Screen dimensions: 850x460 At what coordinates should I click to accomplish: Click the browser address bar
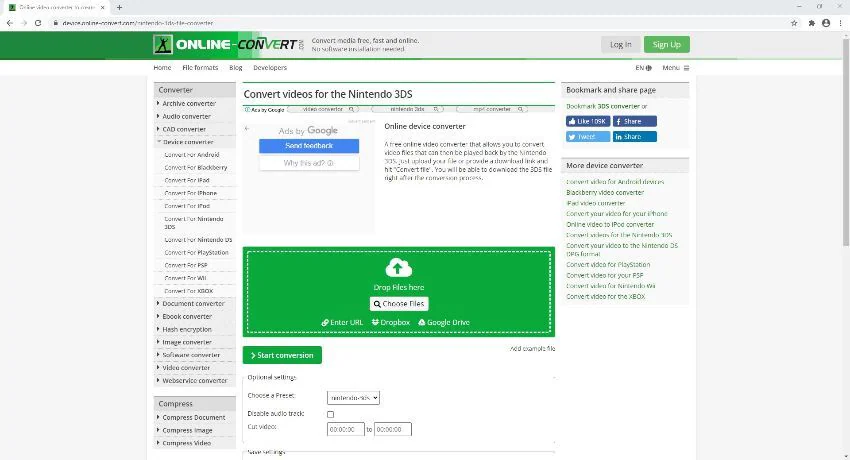point(417,23)
